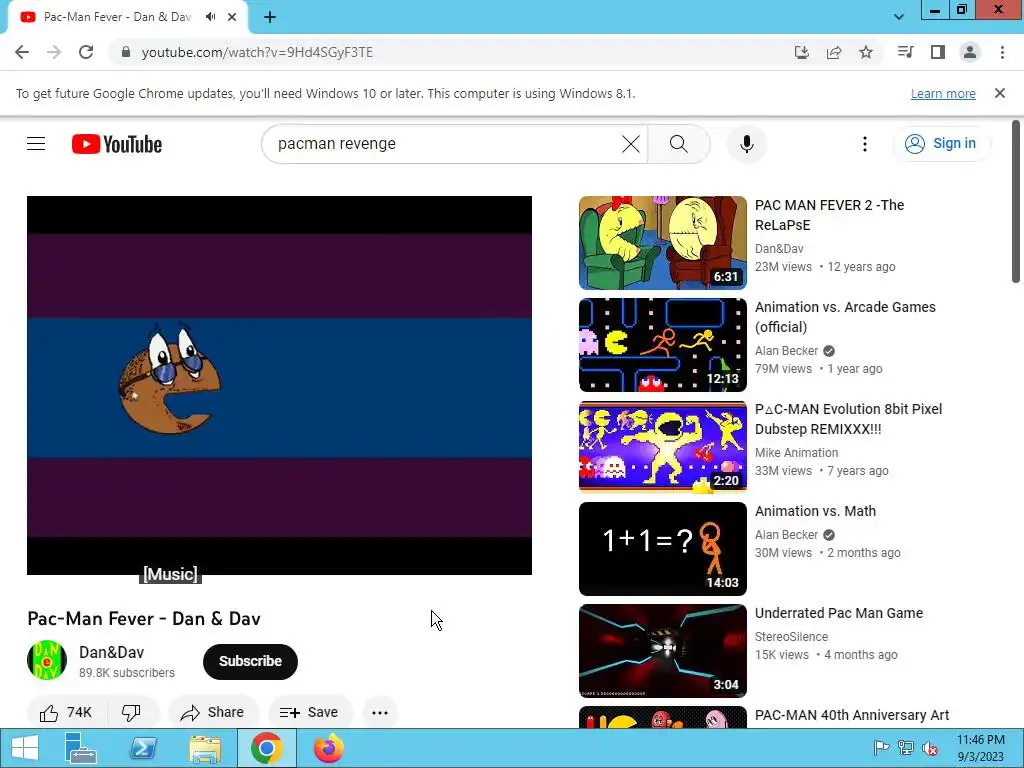Screen dimensions: 1024x768
Task: Reload the current page
Action: tap(86, 52)
